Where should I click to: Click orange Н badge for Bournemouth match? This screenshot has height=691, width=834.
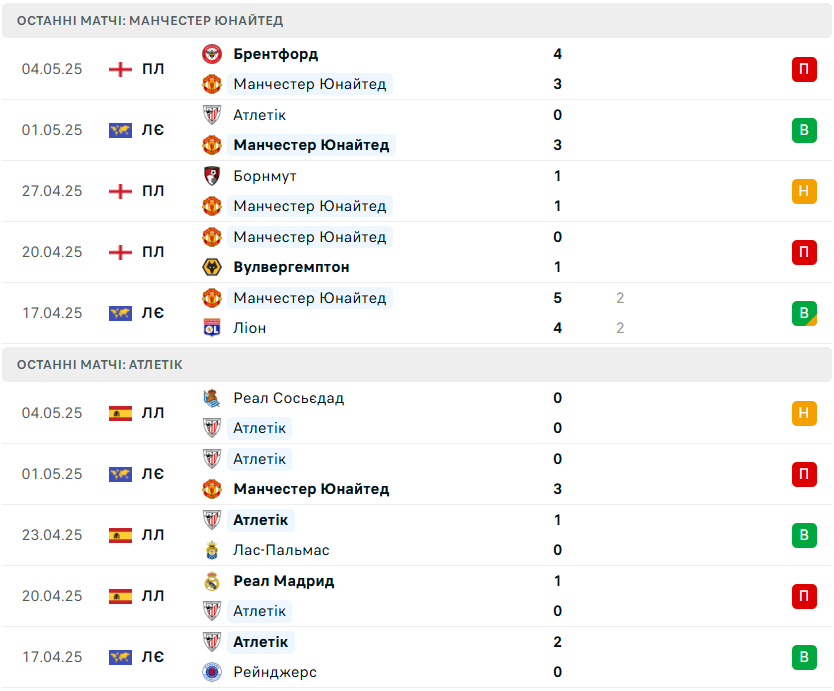pyautogui.click(x=804, y=191)
